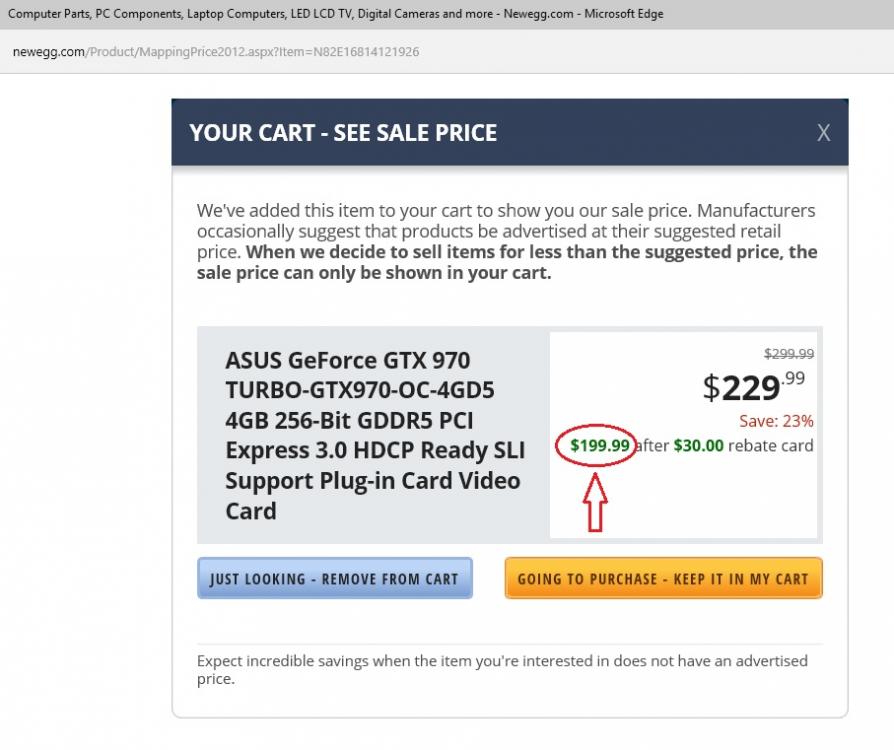
Task: Select the circled $199.99 after-rebate price
Action: click(600, 445)
